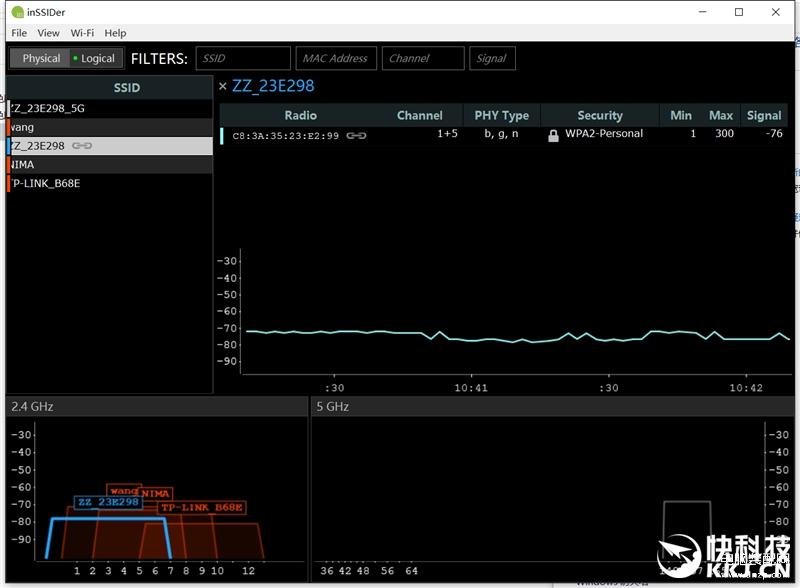Select the ZZ_23E298_5G network row
800x588 pixels.
click(x=109, y=108)
